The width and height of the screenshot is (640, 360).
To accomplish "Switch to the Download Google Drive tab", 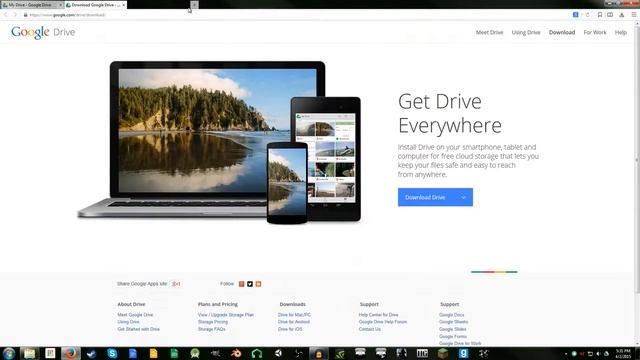I will pyautogui.click(x=95, y=5).
